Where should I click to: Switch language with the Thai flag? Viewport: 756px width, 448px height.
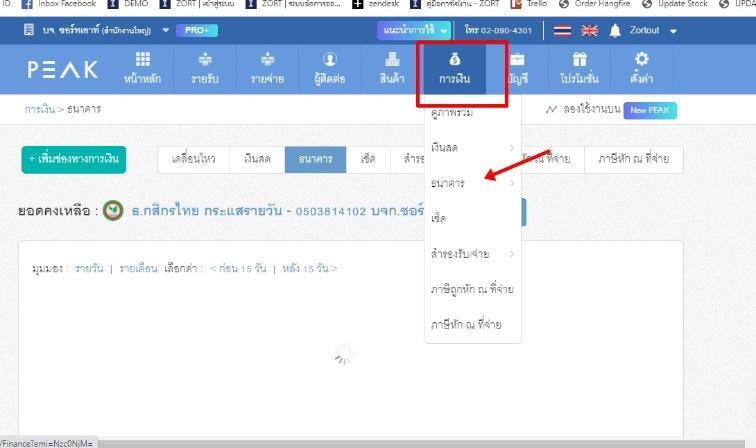(562, 31)
